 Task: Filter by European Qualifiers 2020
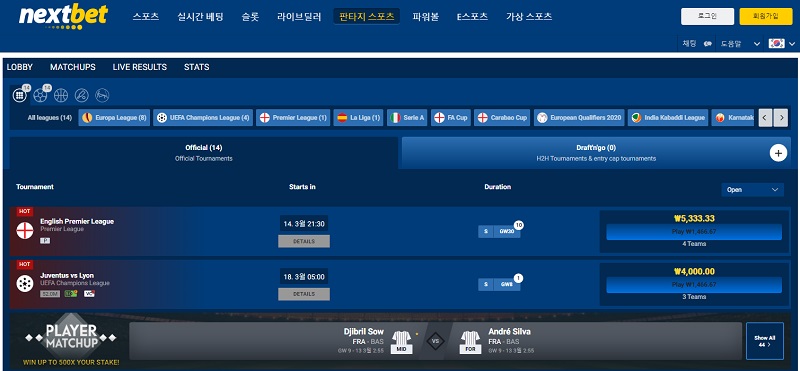(x=579, y=118)
